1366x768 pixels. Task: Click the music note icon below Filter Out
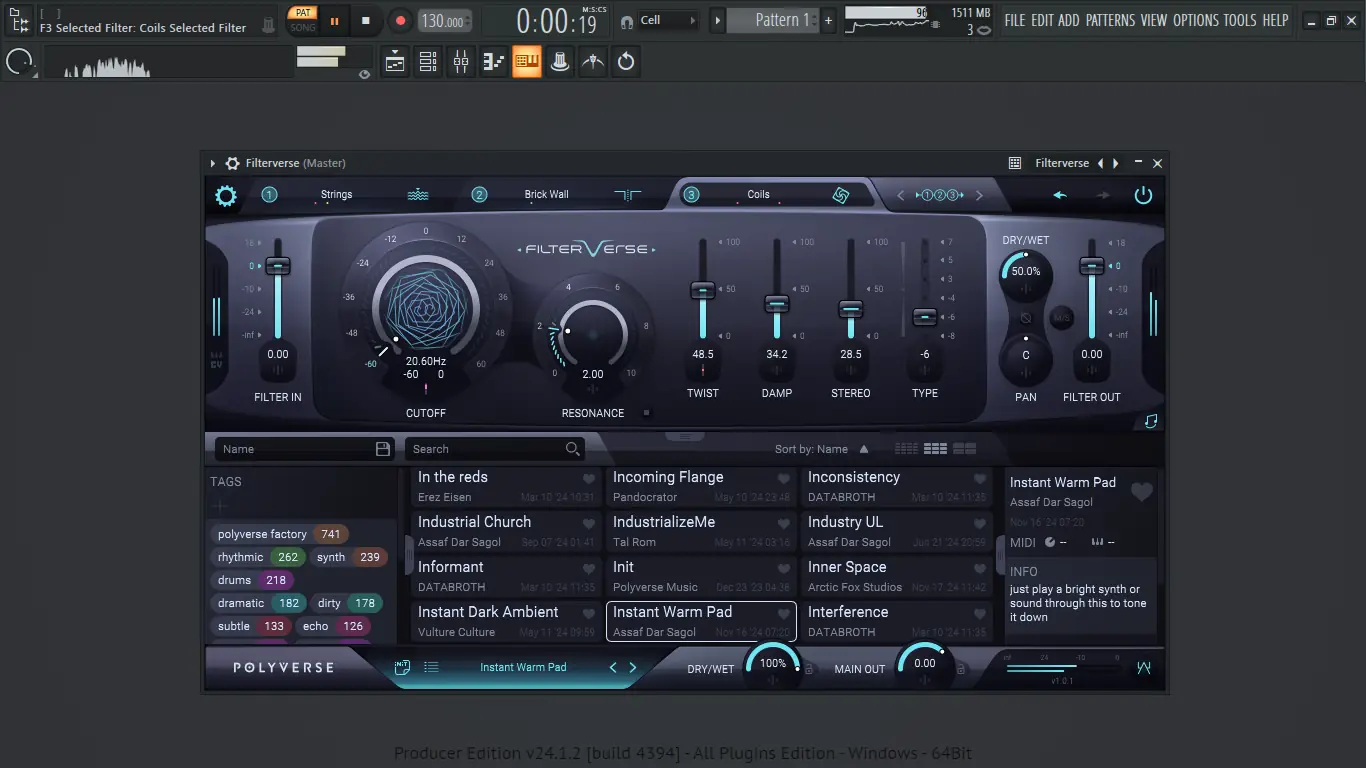click(1151, 421)
